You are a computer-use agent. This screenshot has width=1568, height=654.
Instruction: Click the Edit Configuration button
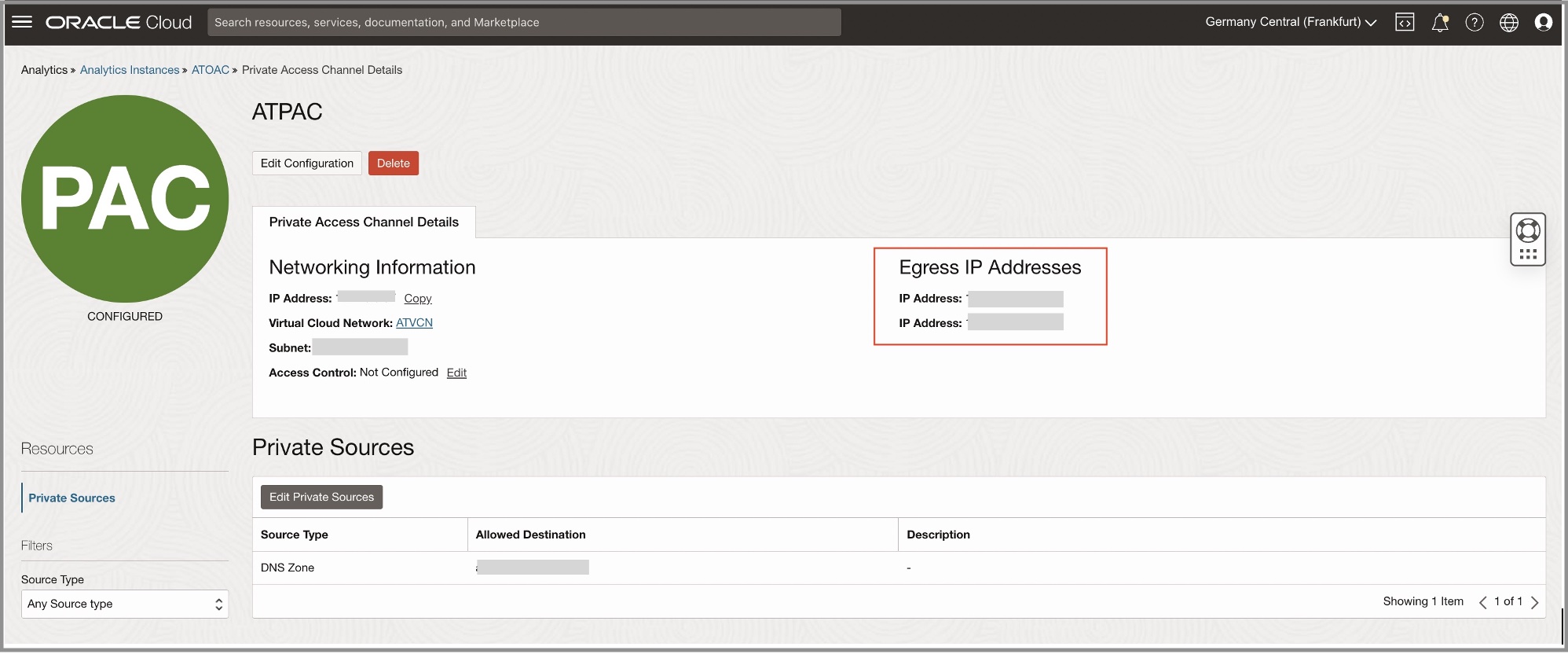307,163
